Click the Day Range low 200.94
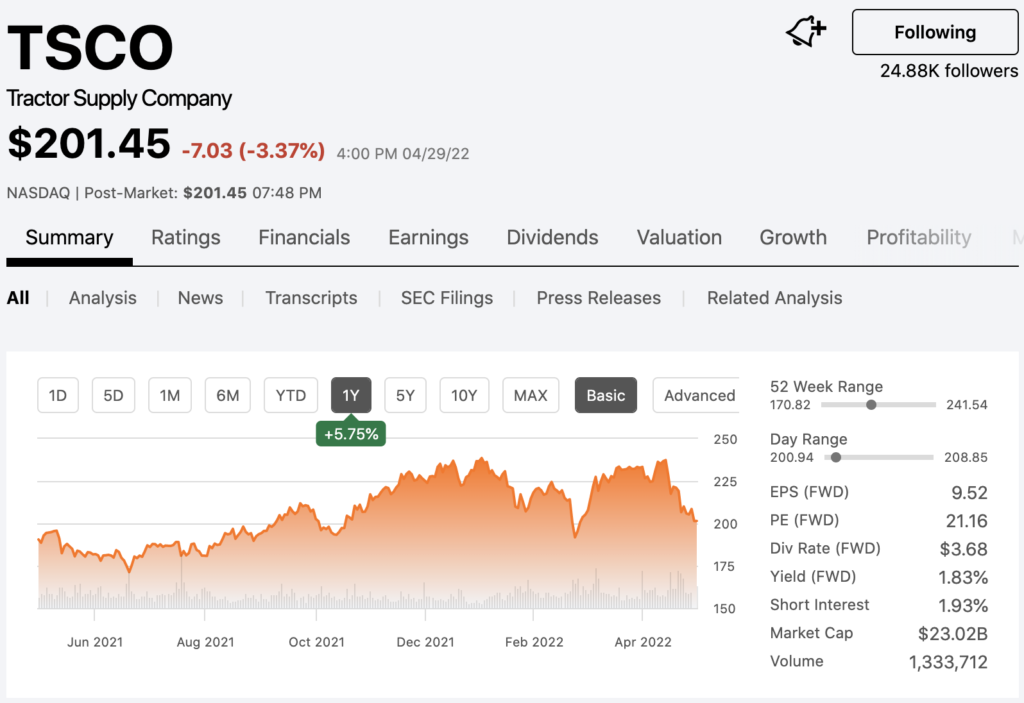This screenshot has height=703, width=1024. [792, 457]
